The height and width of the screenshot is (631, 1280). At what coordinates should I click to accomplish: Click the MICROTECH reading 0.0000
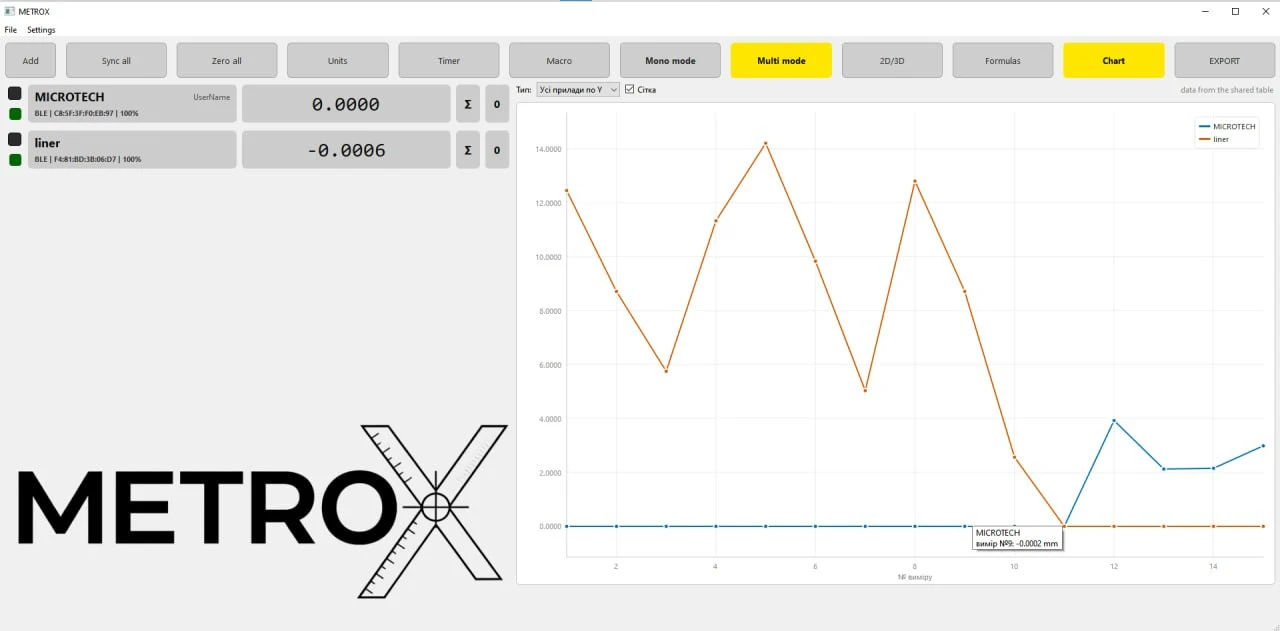(x=346, y=104)
